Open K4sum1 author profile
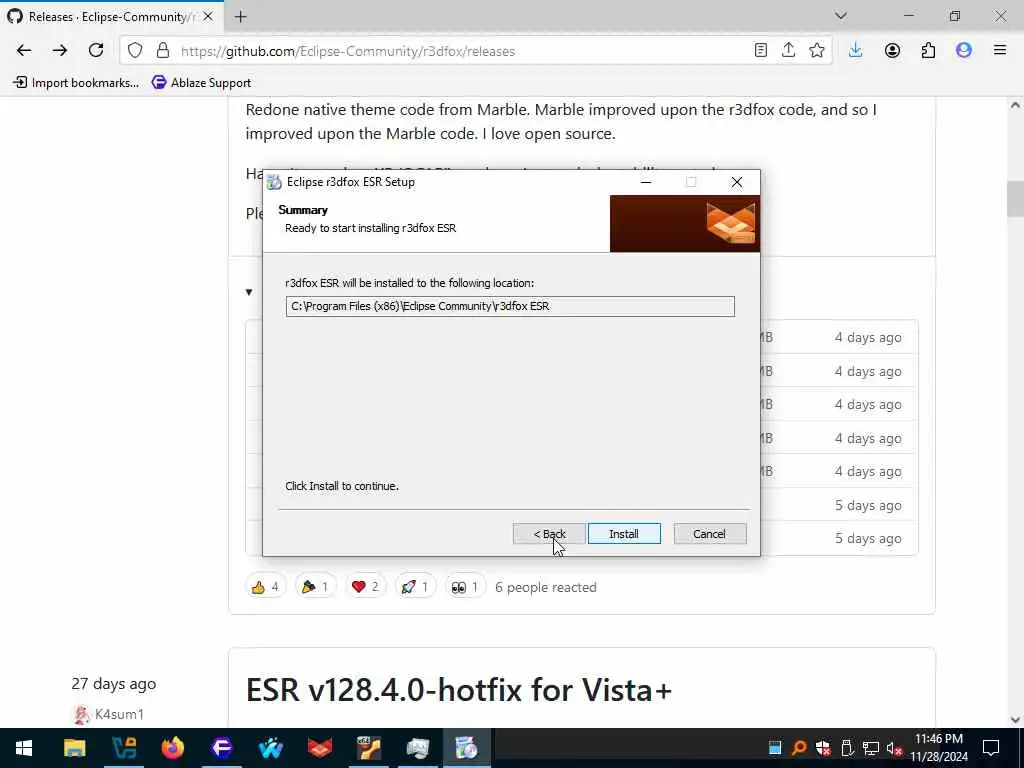This screenshot has width=1024, height=768. tap(119, 714)
